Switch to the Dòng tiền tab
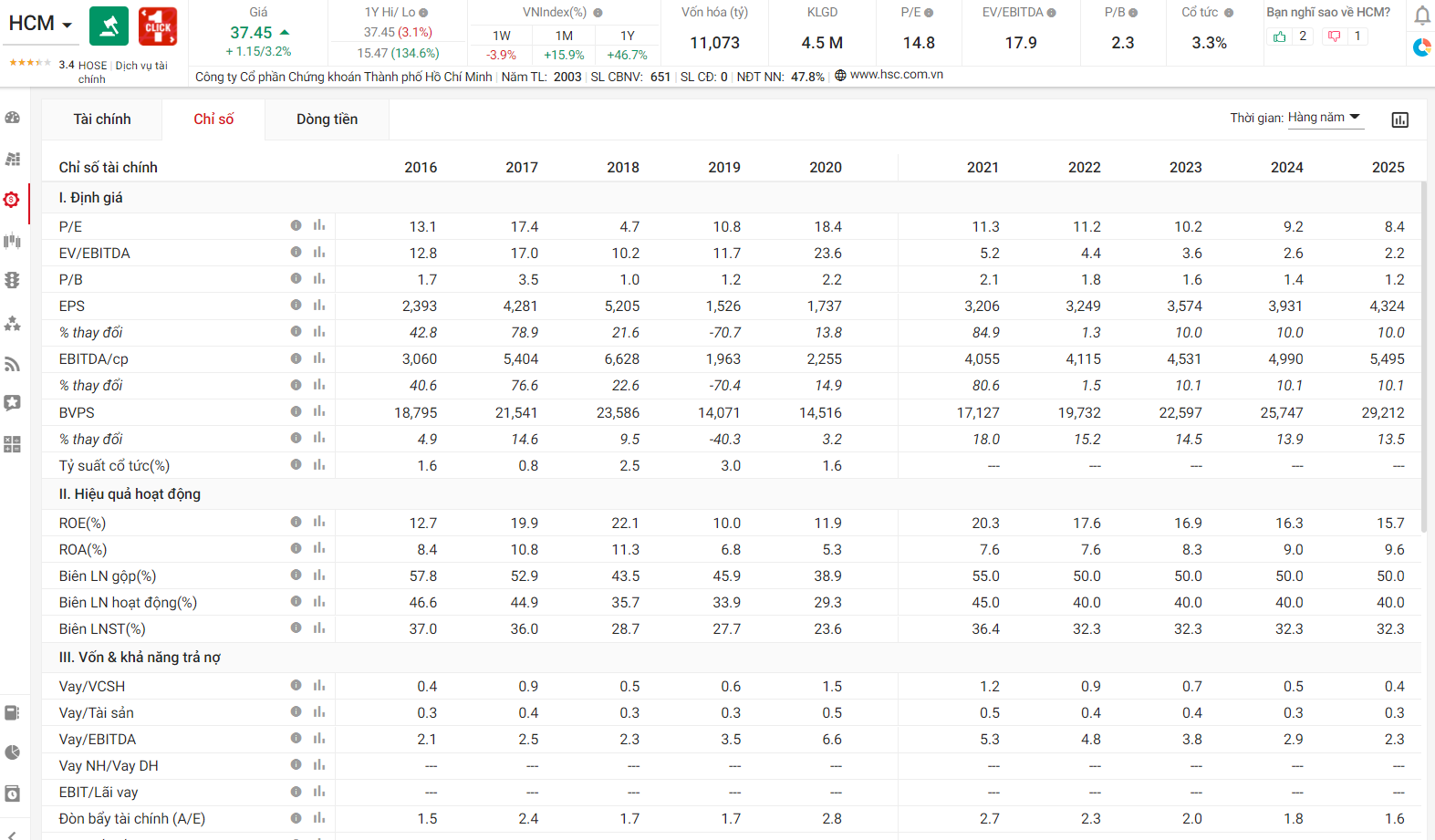 pyautogui.click(x=327, y=119)
